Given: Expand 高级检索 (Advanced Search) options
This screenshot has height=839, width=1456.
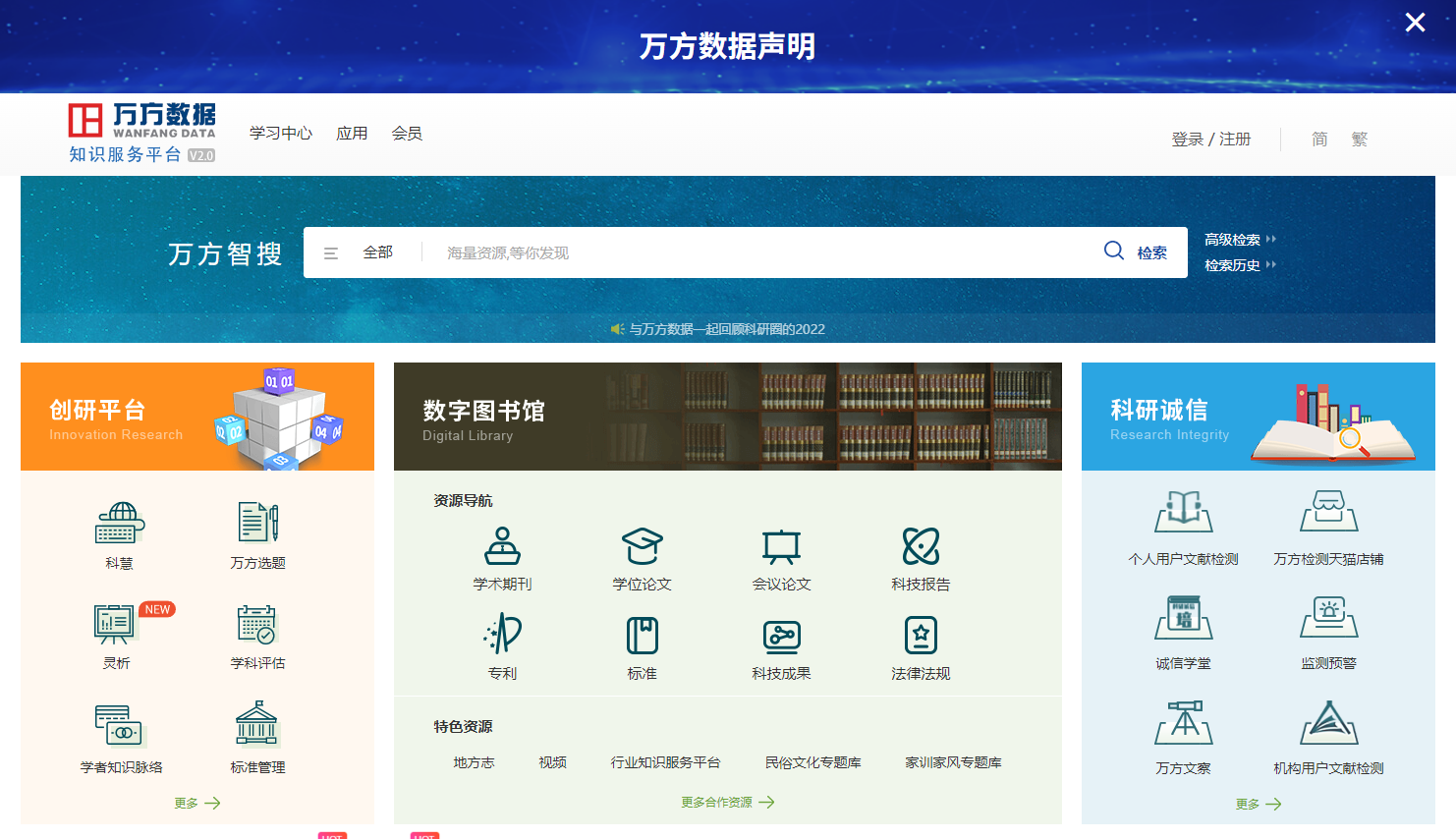Looking at the screenshot, I should tap(1233, 239).
